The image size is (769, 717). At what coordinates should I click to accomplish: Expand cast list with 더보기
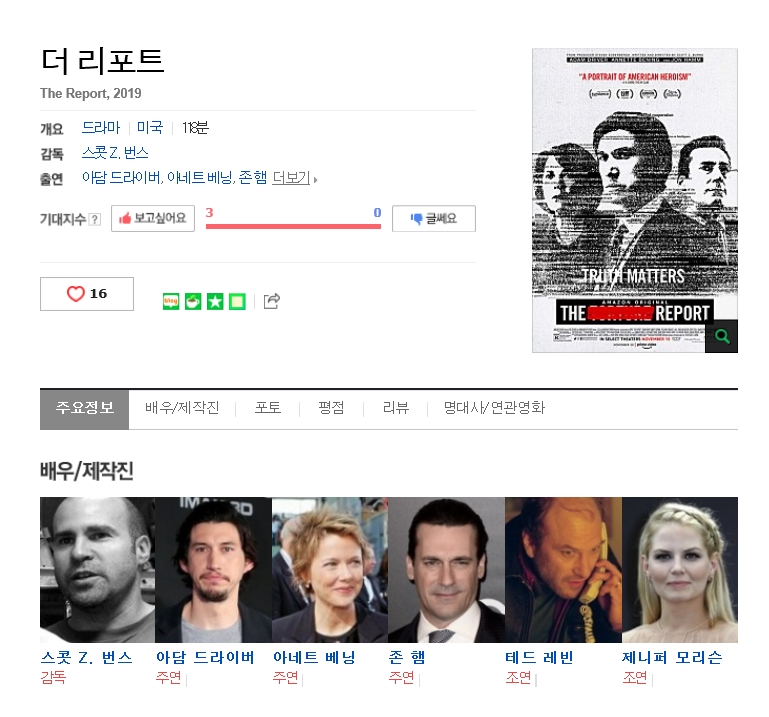click(294, 178)
